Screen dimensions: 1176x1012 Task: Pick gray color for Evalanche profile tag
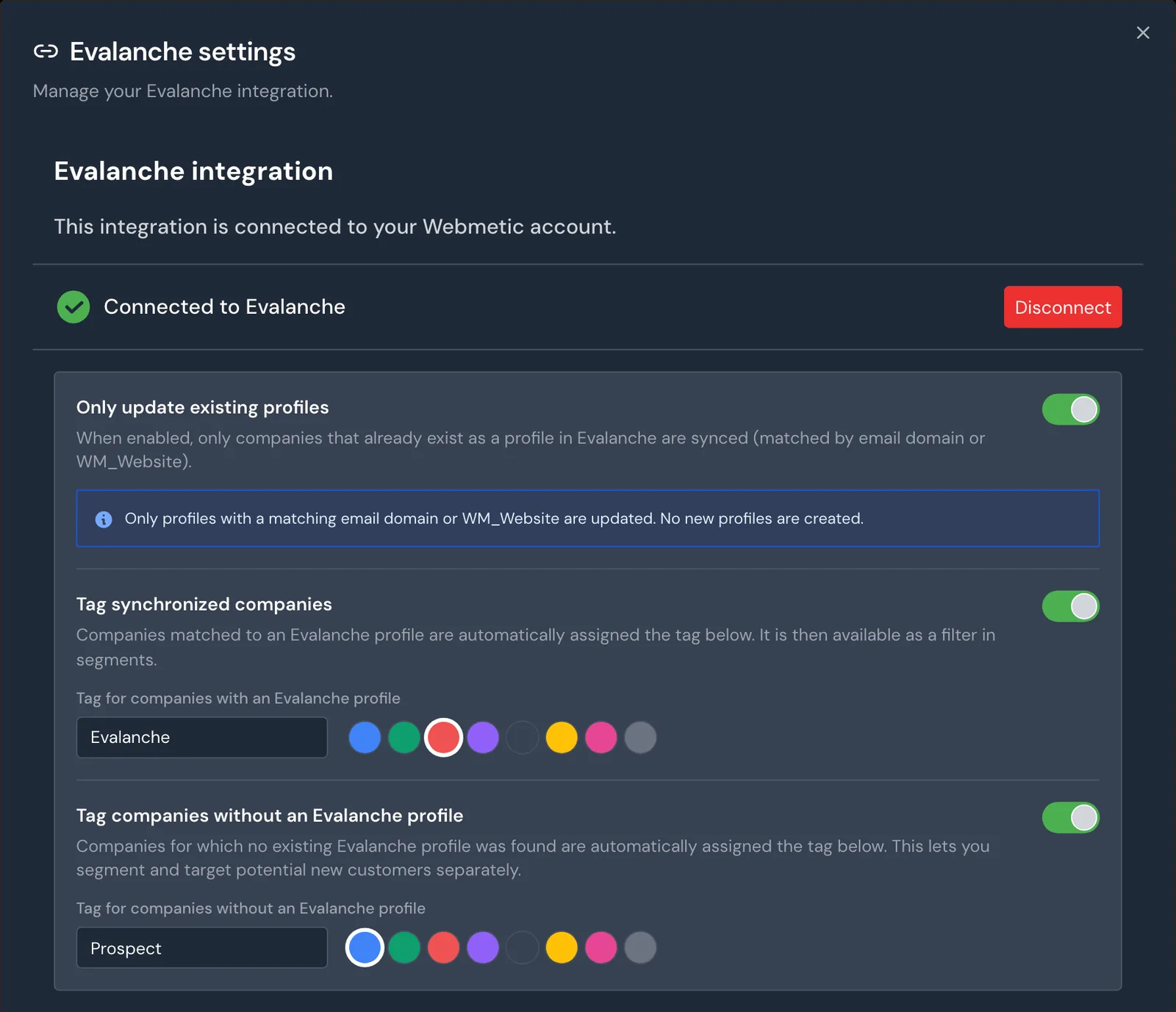640,737
